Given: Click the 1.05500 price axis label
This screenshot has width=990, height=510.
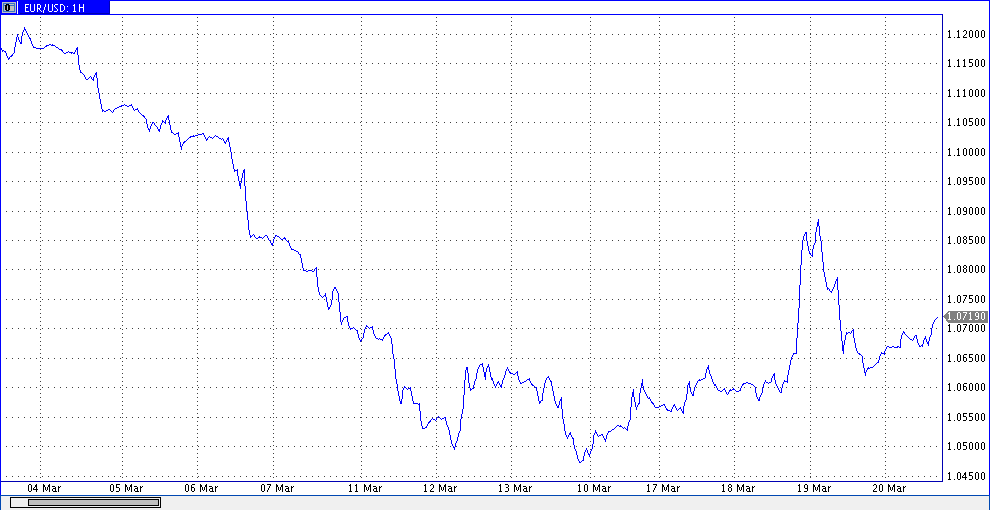Looking at the screenshot, I should pyautogui.click(x=966, y=417).
